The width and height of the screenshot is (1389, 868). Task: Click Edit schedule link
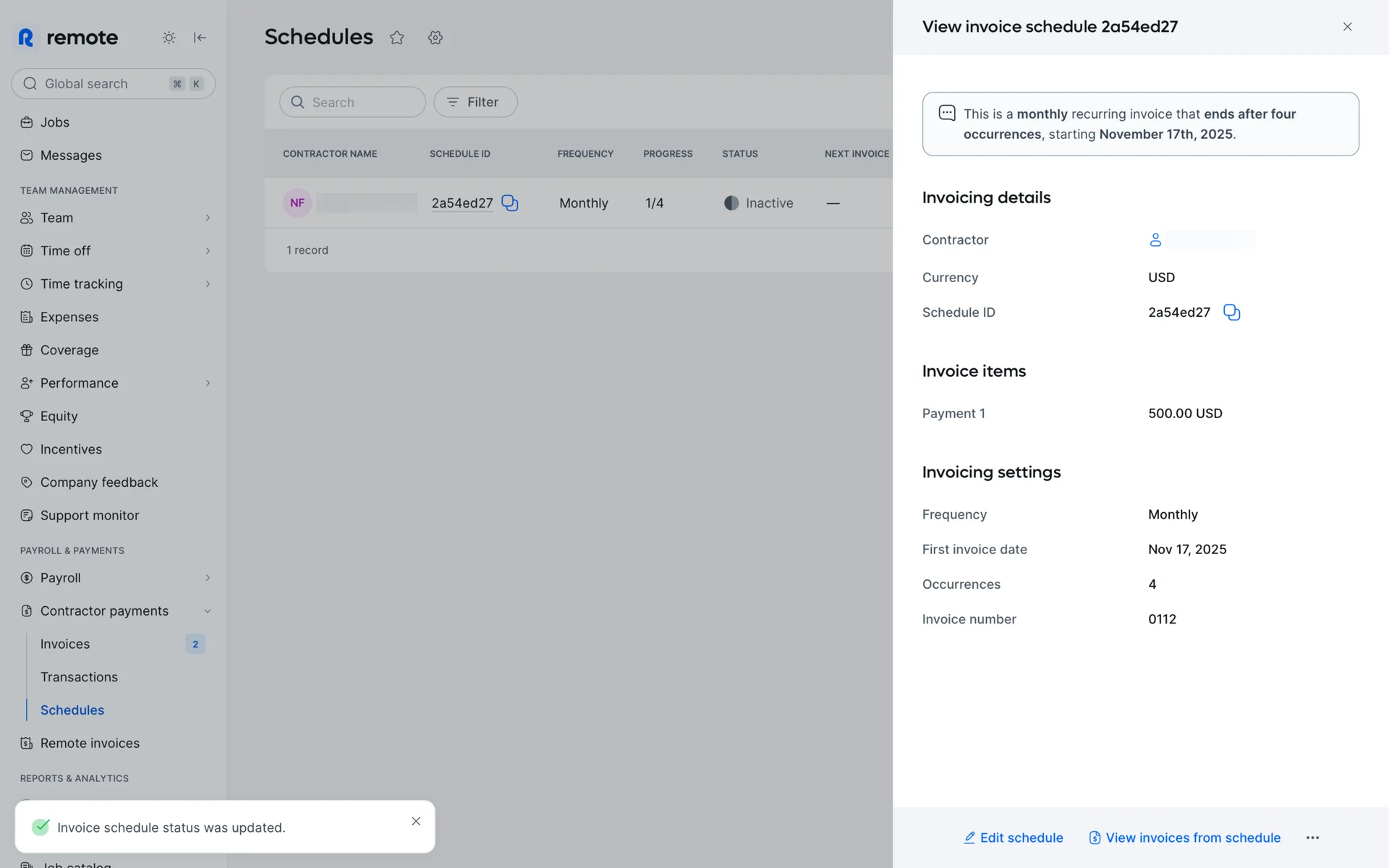pyautogui.click(x=1013, y=838)
